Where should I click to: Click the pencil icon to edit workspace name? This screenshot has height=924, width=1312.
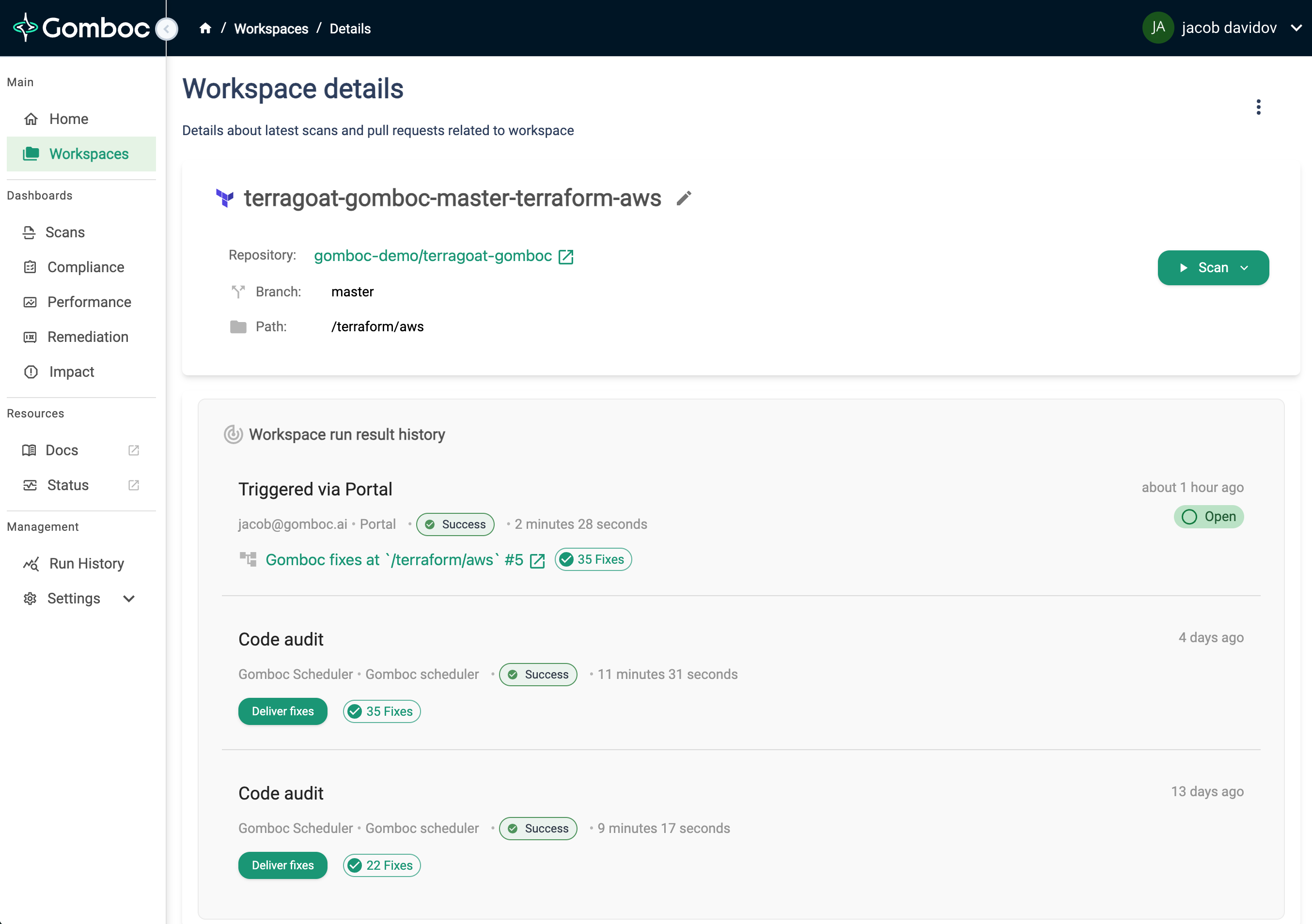point(684,198)
